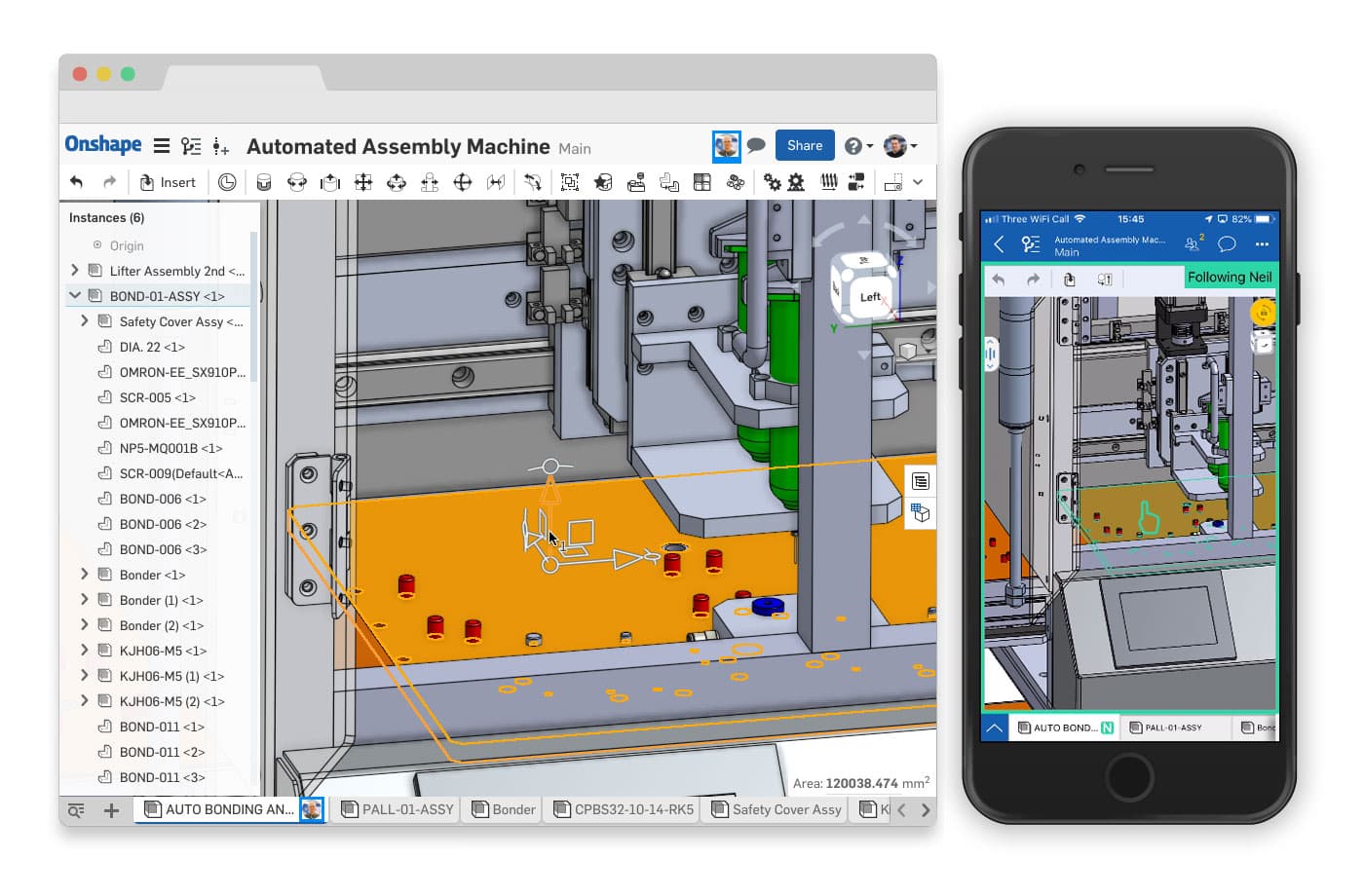Screen dimensions: 1364x896
Task: Open the versions and history graph icon
Action: click(191, 146)
